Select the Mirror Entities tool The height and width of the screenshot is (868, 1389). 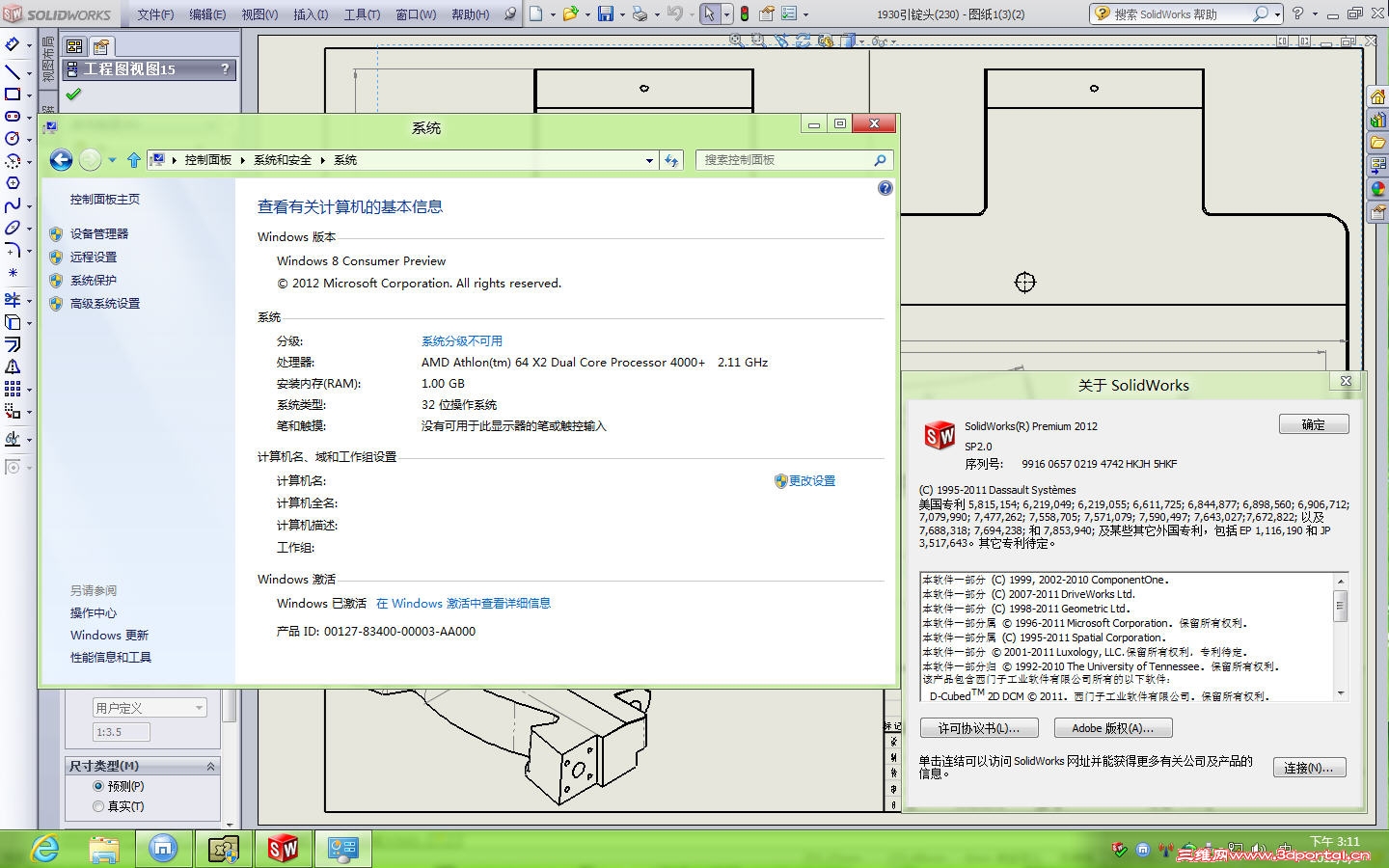pyautogui.click(x=13, y=366)
